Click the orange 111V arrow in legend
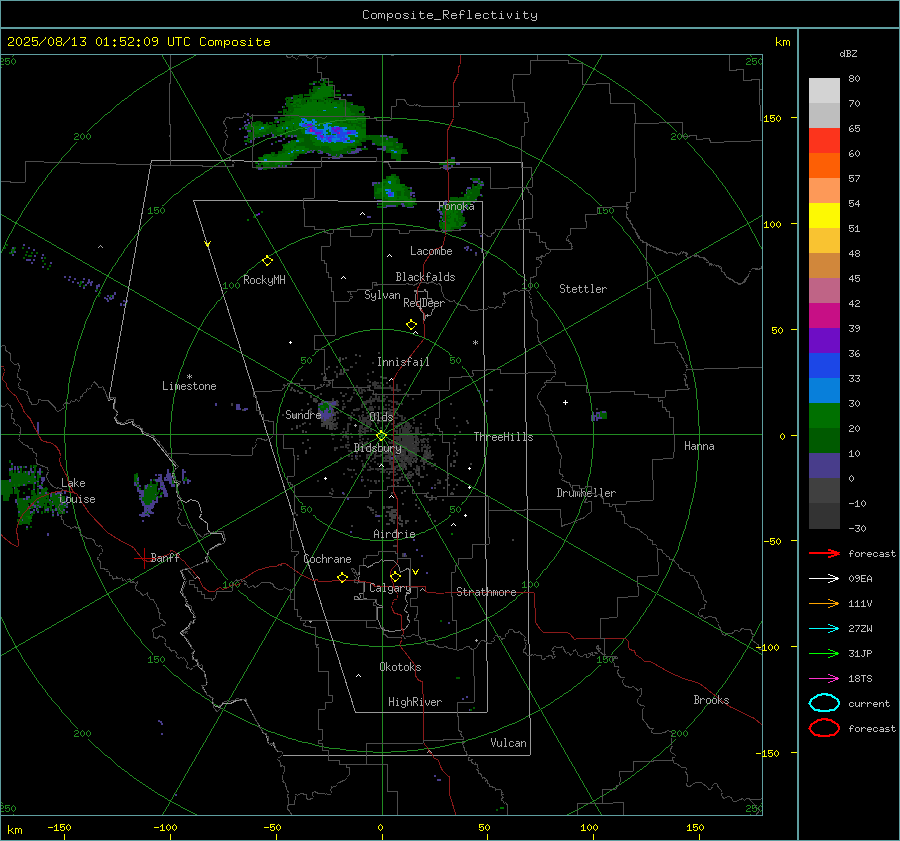This screenshot has height=841, width=900. (824, 603)
